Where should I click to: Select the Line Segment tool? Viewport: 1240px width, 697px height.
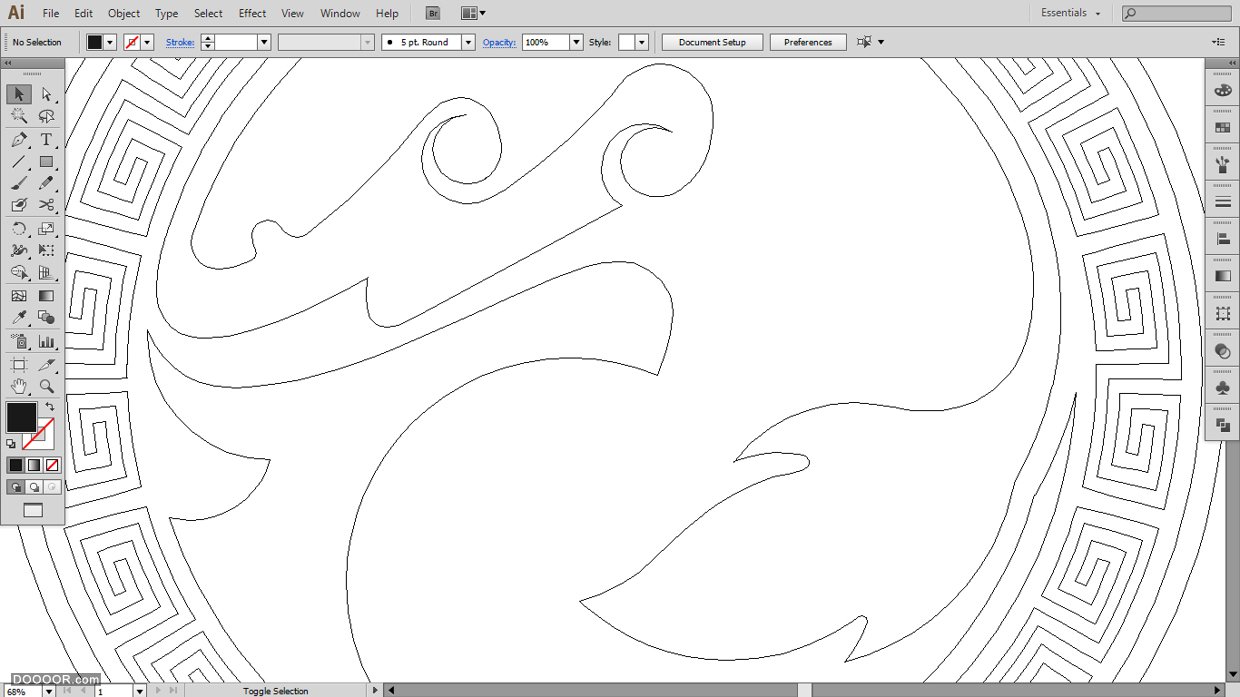coord(19,161)
